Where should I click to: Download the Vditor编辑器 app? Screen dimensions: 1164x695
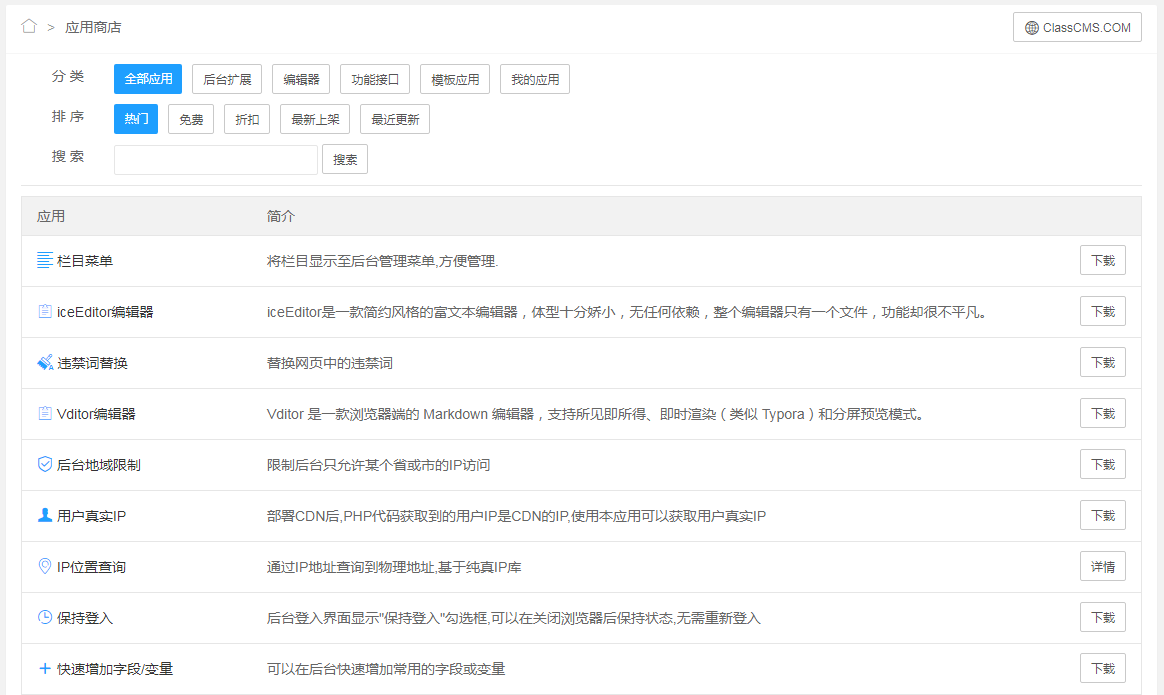1102,413
